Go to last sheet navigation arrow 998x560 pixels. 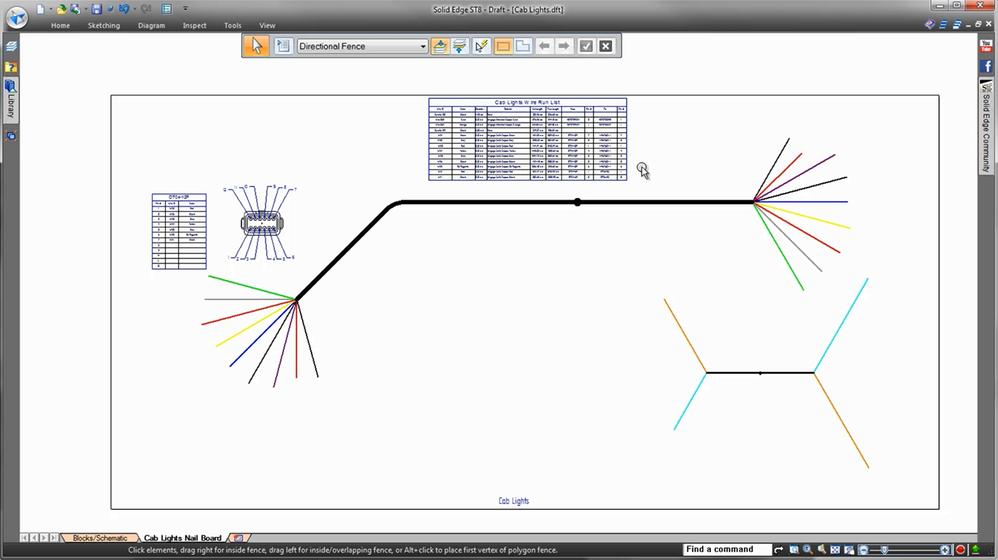point(54,538)
